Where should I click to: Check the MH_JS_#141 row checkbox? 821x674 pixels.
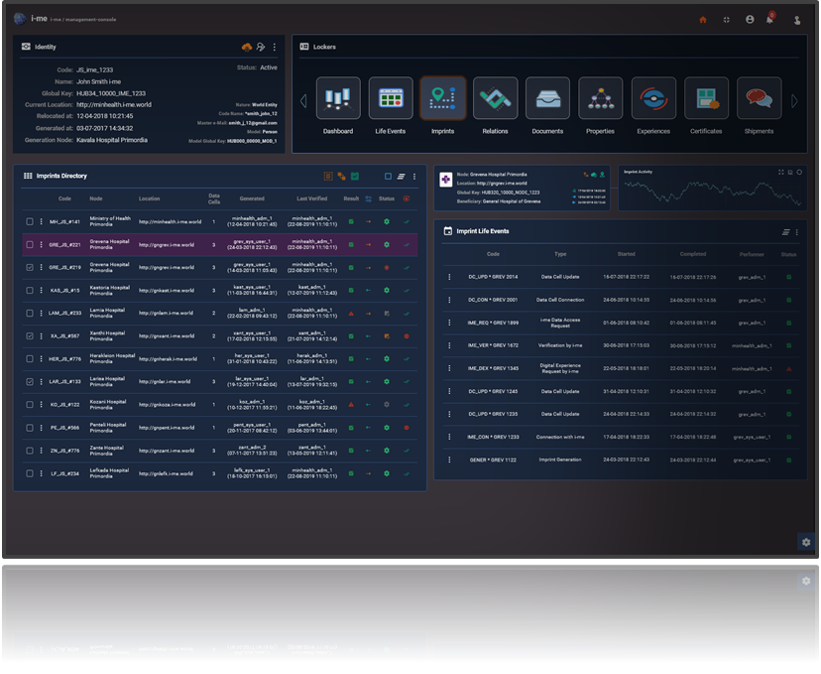point(30,221)
